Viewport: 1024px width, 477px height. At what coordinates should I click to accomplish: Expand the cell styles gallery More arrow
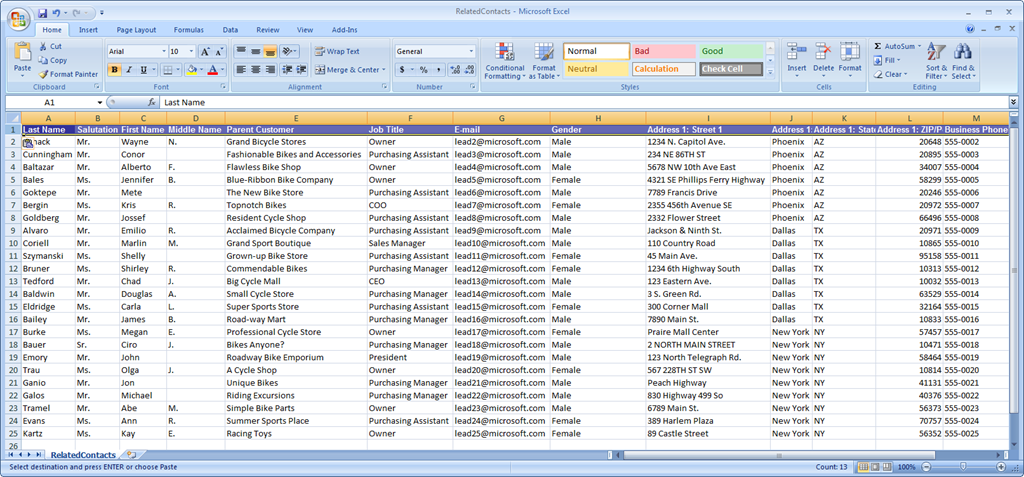tap(770, 73)
